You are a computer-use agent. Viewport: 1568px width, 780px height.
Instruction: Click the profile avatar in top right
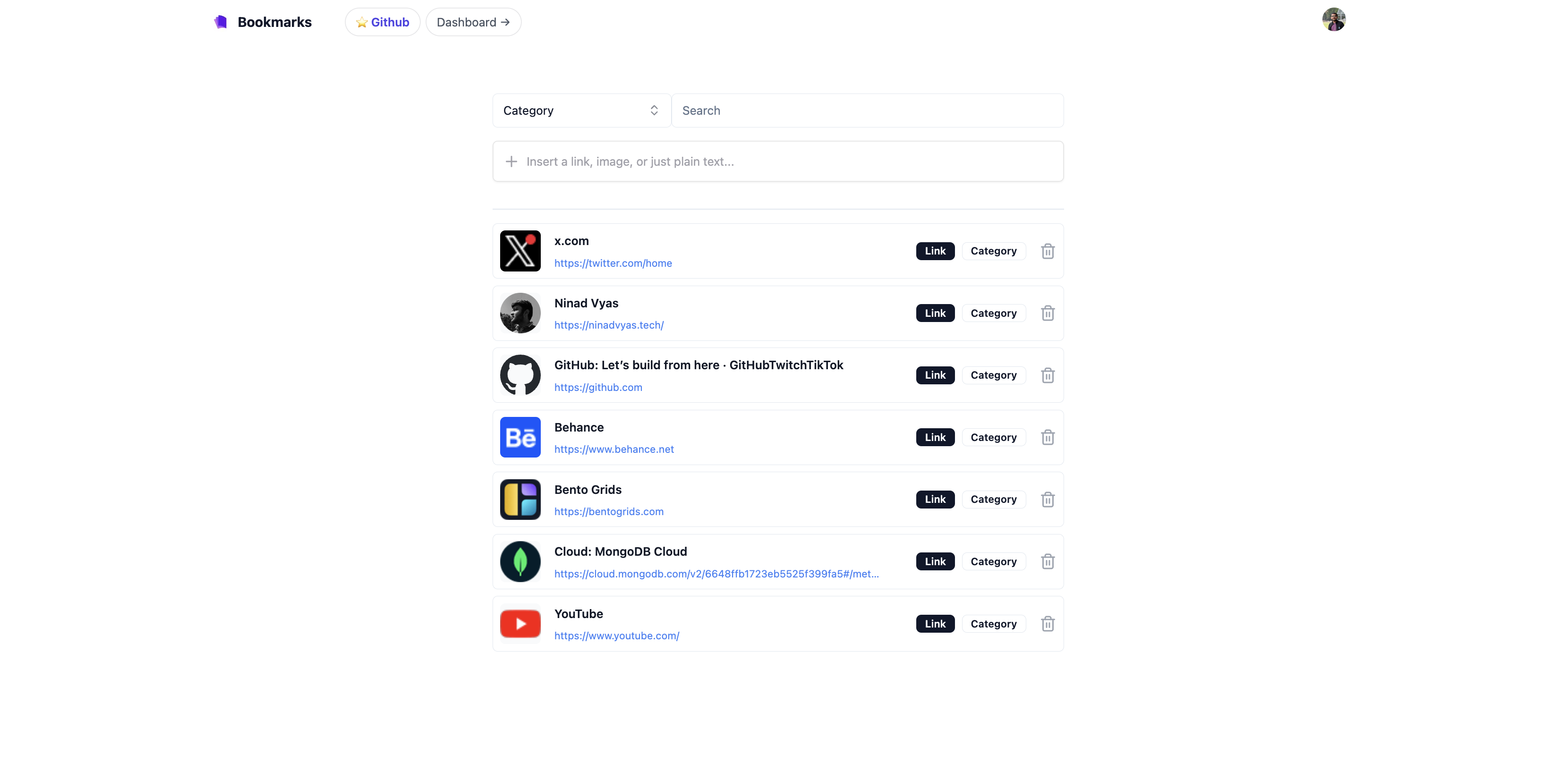pos(1334,19)
